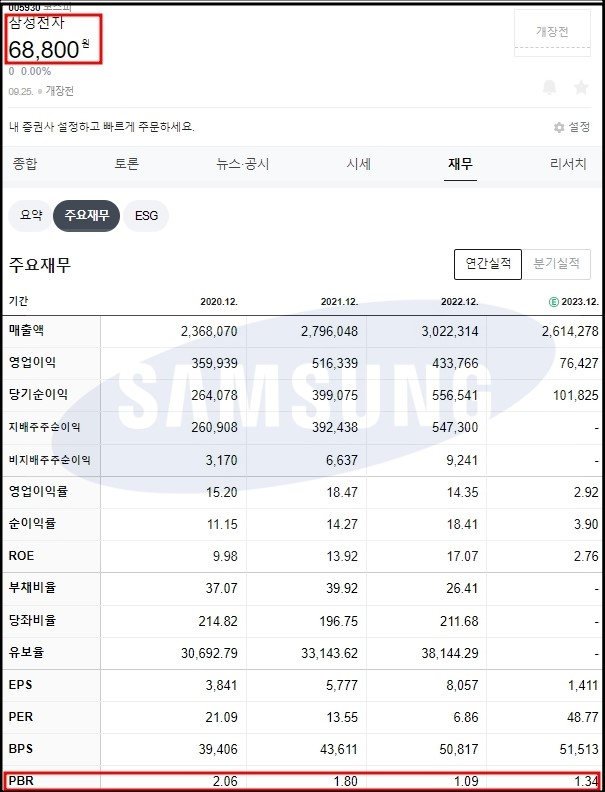Click the 부채비율 row label
Viewport: 605px width, 792px height.
coord(32,588)
